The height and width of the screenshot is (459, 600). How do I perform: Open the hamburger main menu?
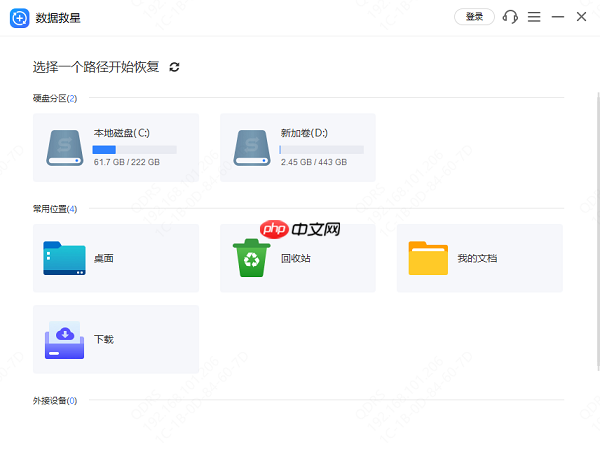pos(535,17)
